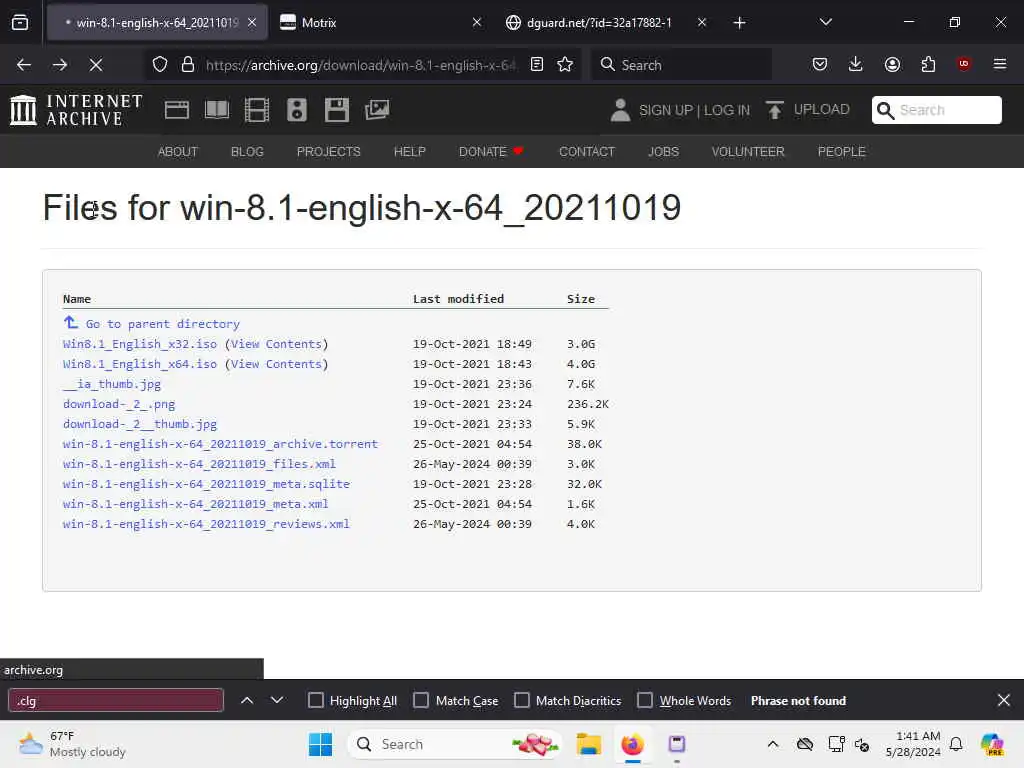Open the tracking protection shield icon
The height and width of the screenshot is (768, 1024).
(x=160, y=65)
